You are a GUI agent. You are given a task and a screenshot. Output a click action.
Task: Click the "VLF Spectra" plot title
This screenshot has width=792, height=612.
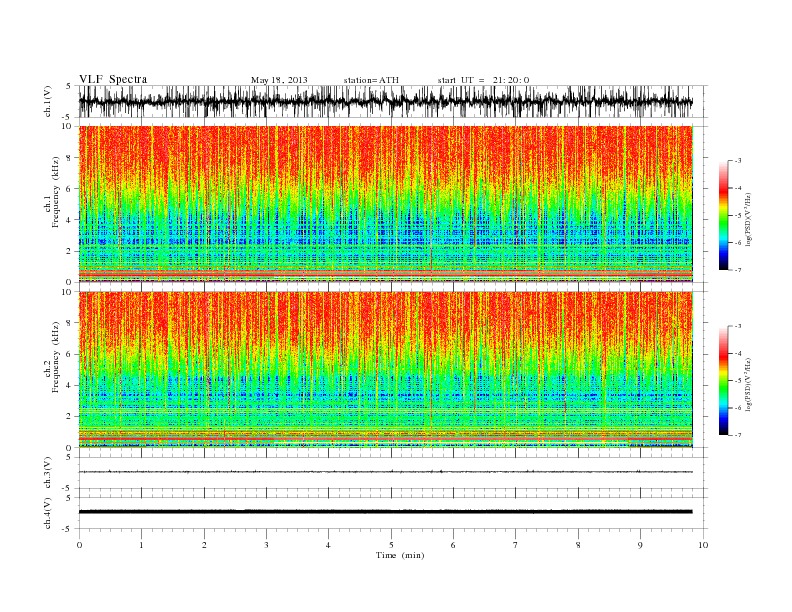pos(113,79)
